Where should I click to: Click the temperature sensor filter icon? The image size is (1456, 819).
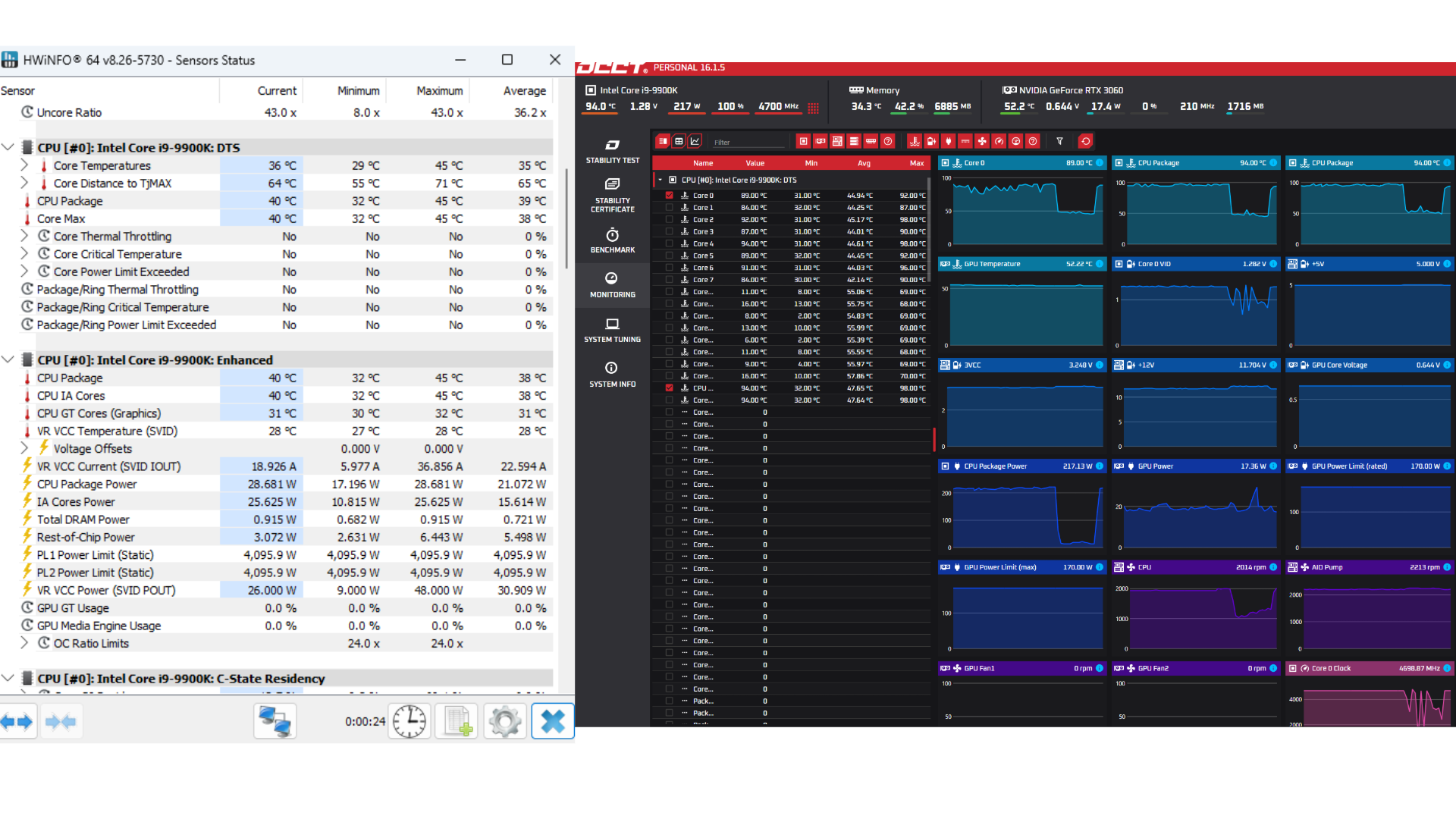(915, 141)
